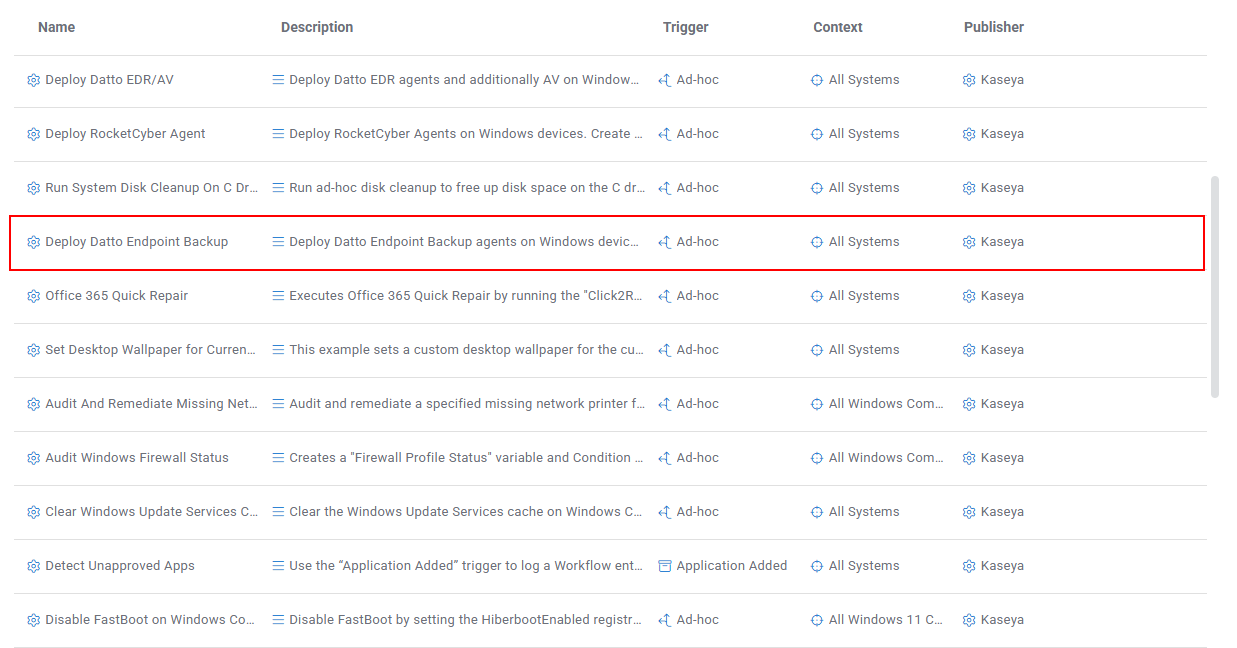
Task: Click Ad-hoc trigger icon in Deploy RocketCyber Agent row
Action: pyautogui.click(x=665, y=134)
